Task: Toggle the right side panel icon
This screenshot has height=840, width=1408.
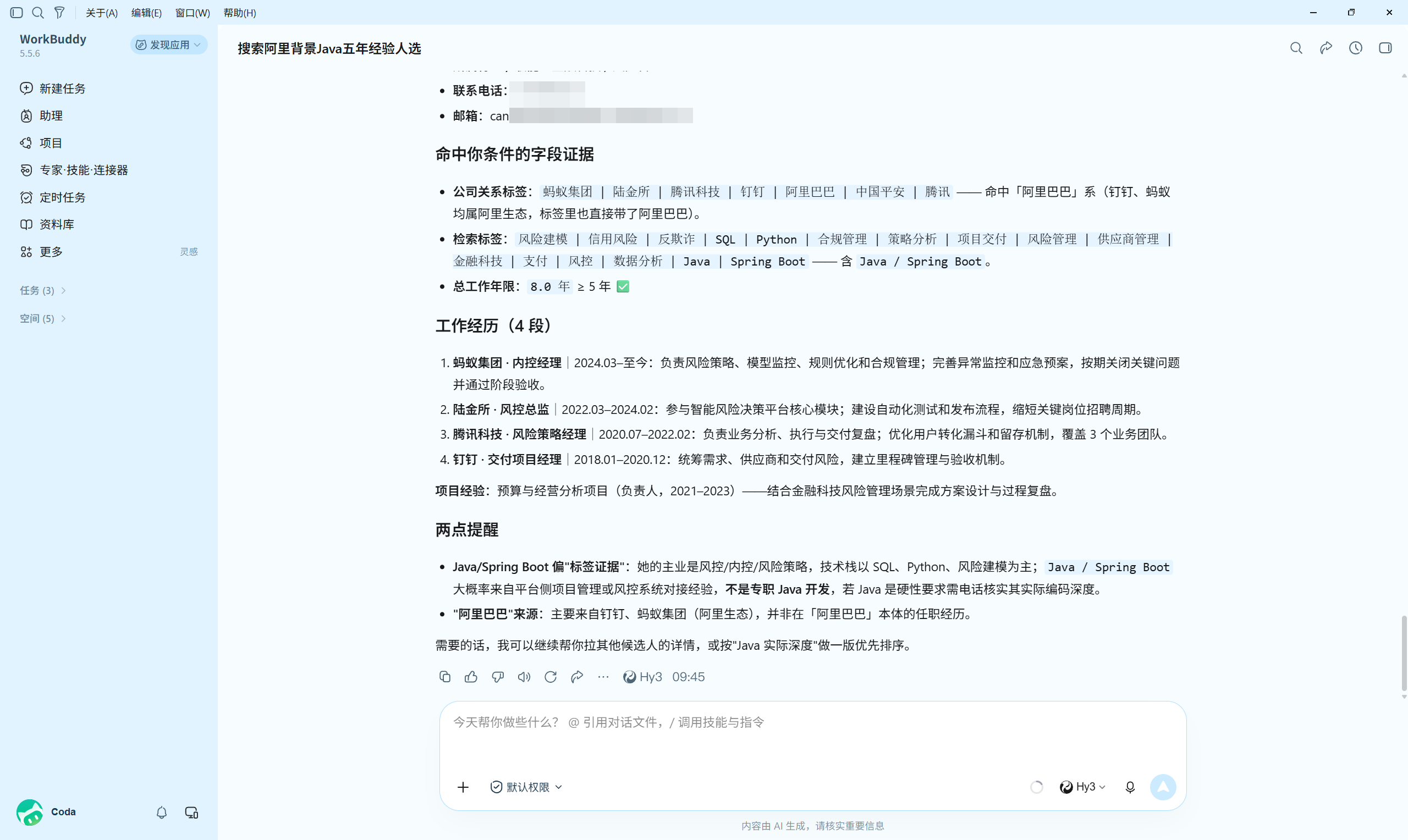Action: pyautogui.click(x=1385, y=48)
